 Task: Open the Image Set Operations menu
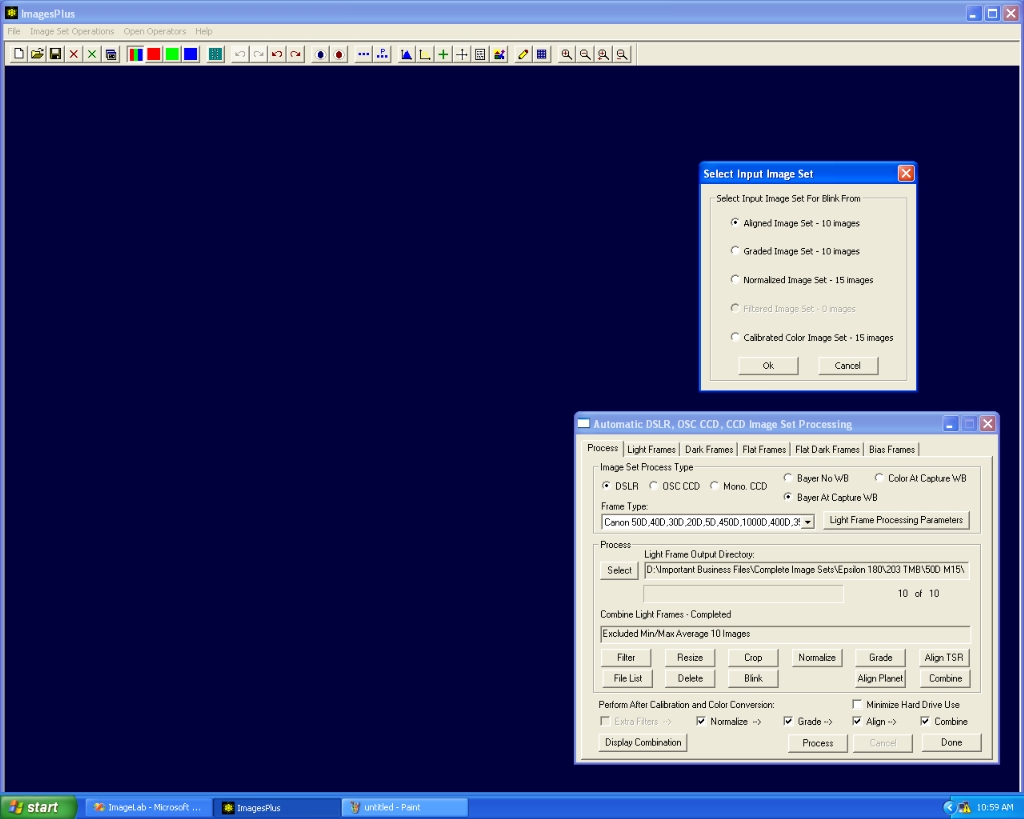(x=72, y=31)
